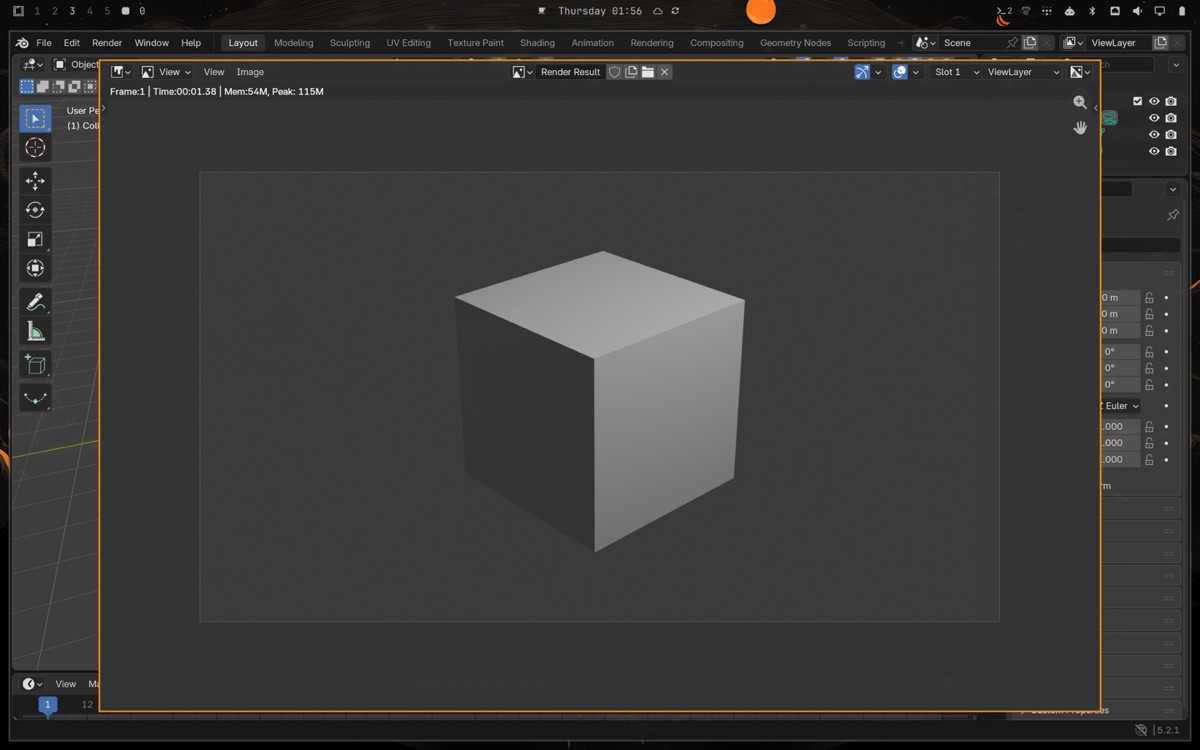Switch to the Sculpting workspace tab

pyautogui.click(x=350, y=43)
